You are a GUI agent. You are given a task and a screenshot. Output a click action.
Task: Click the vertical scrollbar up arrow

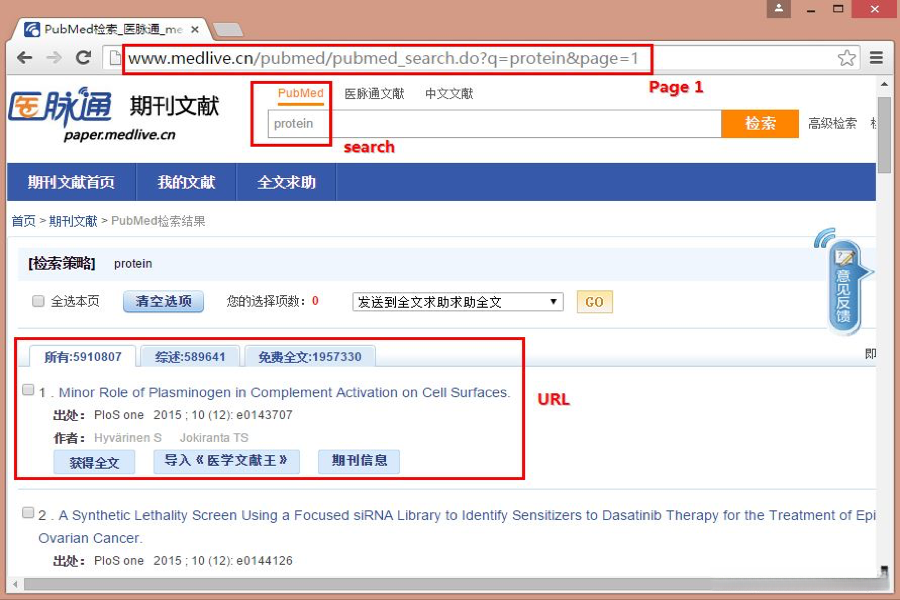884,85
